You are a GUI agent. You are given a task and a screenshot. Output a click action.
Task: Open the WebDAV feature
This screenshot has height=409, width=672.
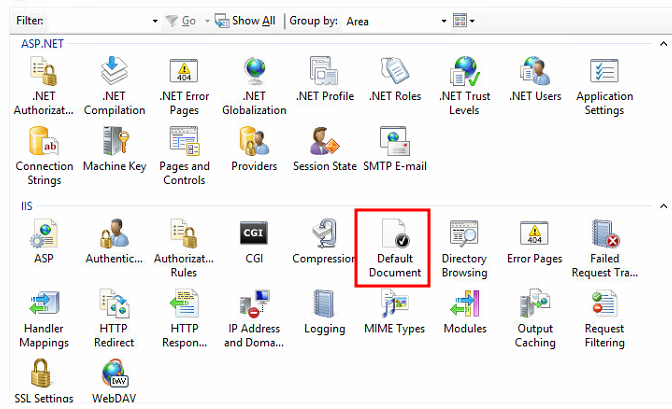click(114, 381)
